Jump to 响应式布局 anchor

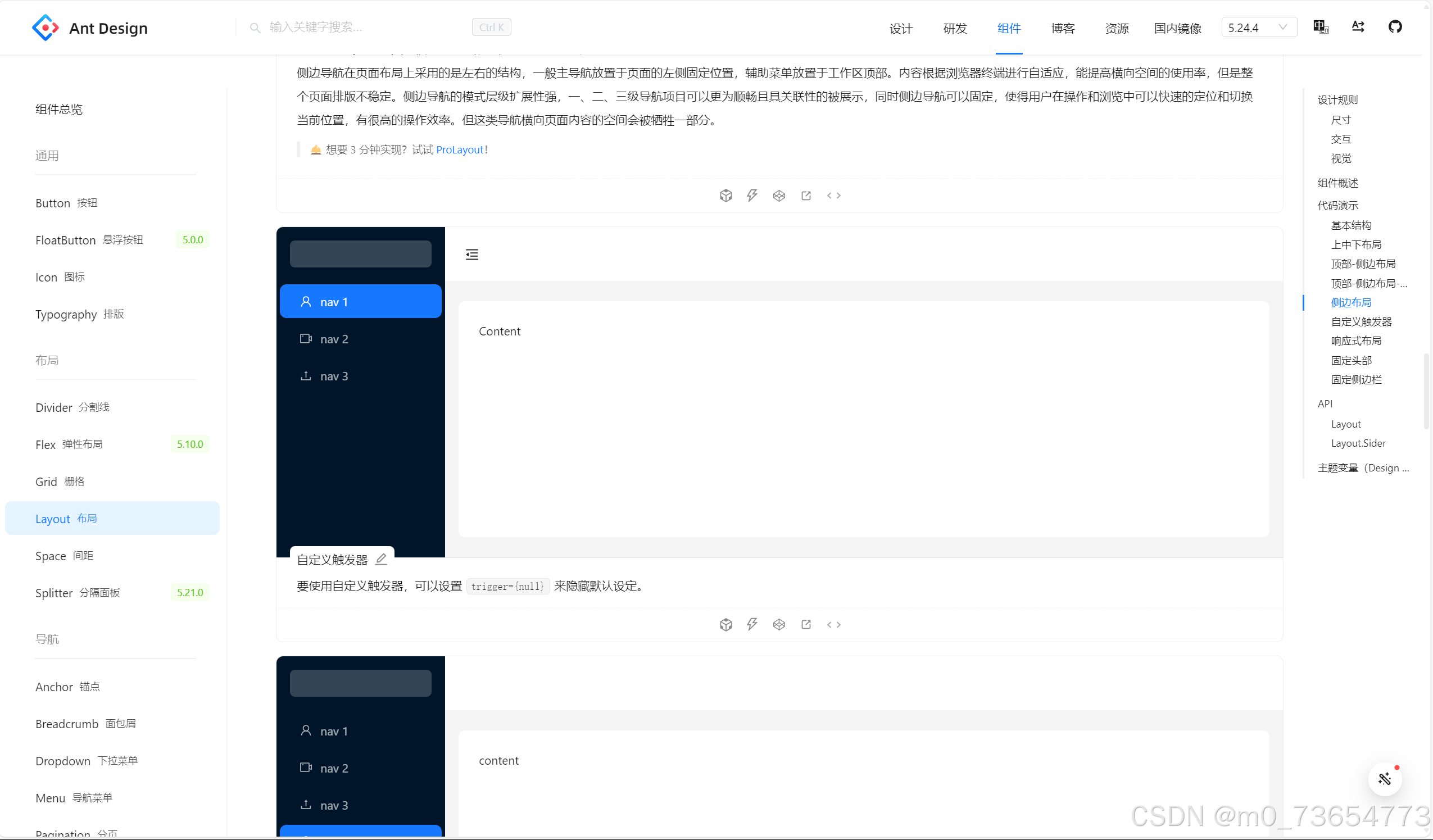click(1356, 340)
